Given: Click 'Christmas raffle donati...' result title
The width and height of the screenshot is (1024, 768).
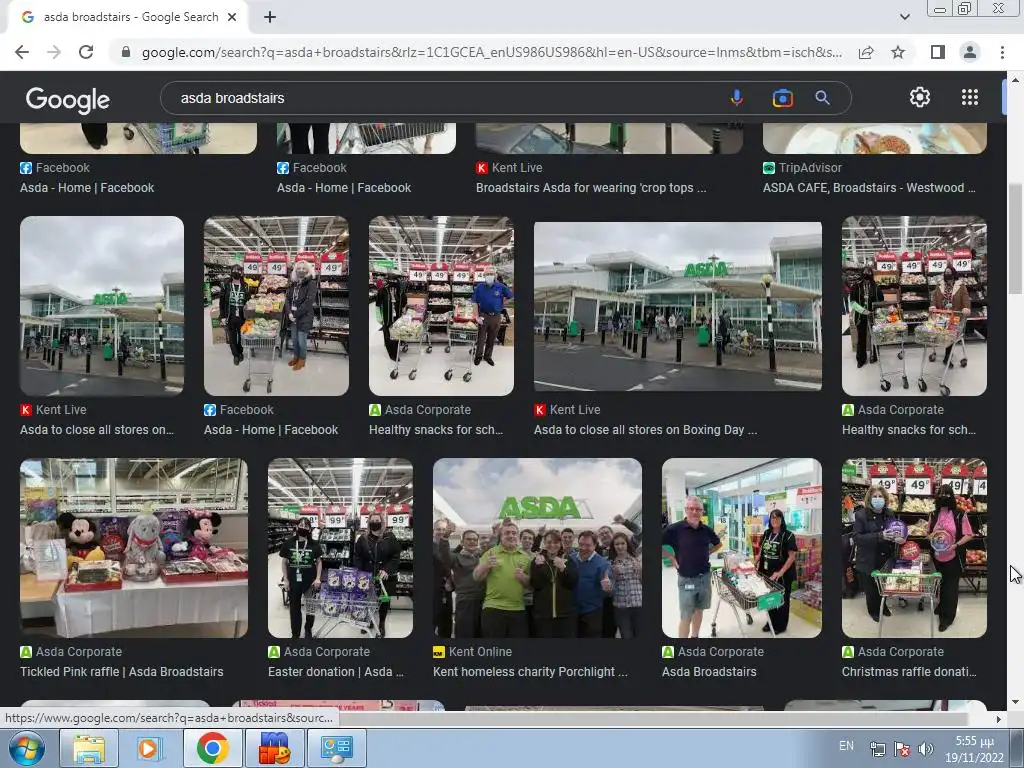Looking at the screenshot, I should [x=909, y=671].
